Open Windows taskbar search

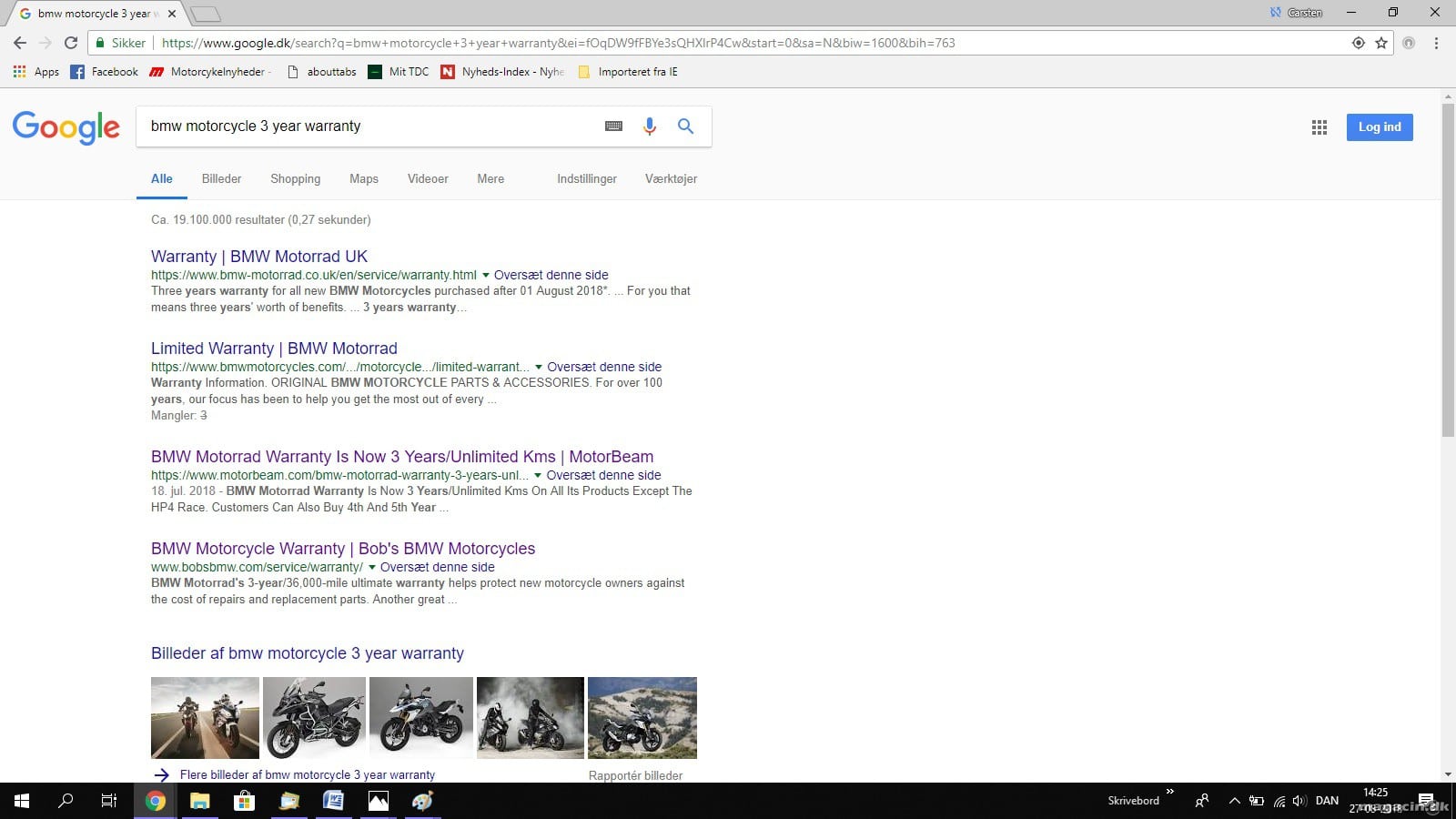[x=66, y=801]
